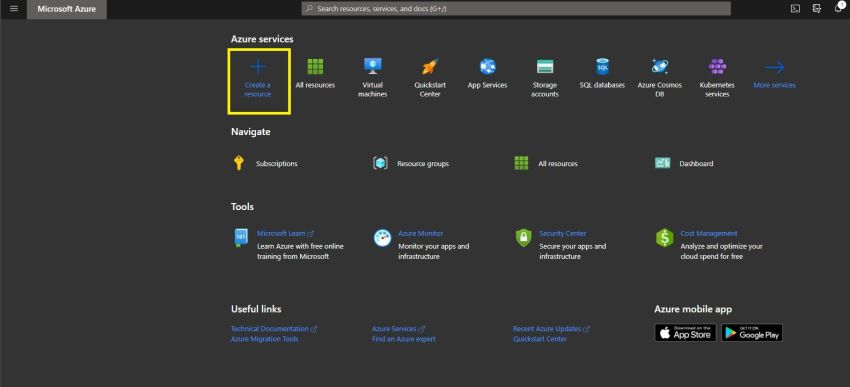The height and width of the screenshot is (387, 850).
Task: Open the Subscriptions link
Action: point(276,164)
